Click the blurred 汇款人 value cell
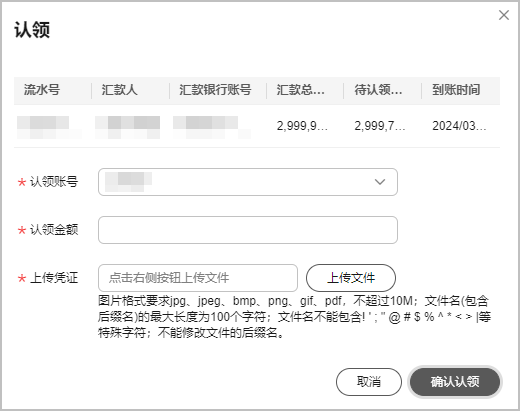 coord(127,127)
